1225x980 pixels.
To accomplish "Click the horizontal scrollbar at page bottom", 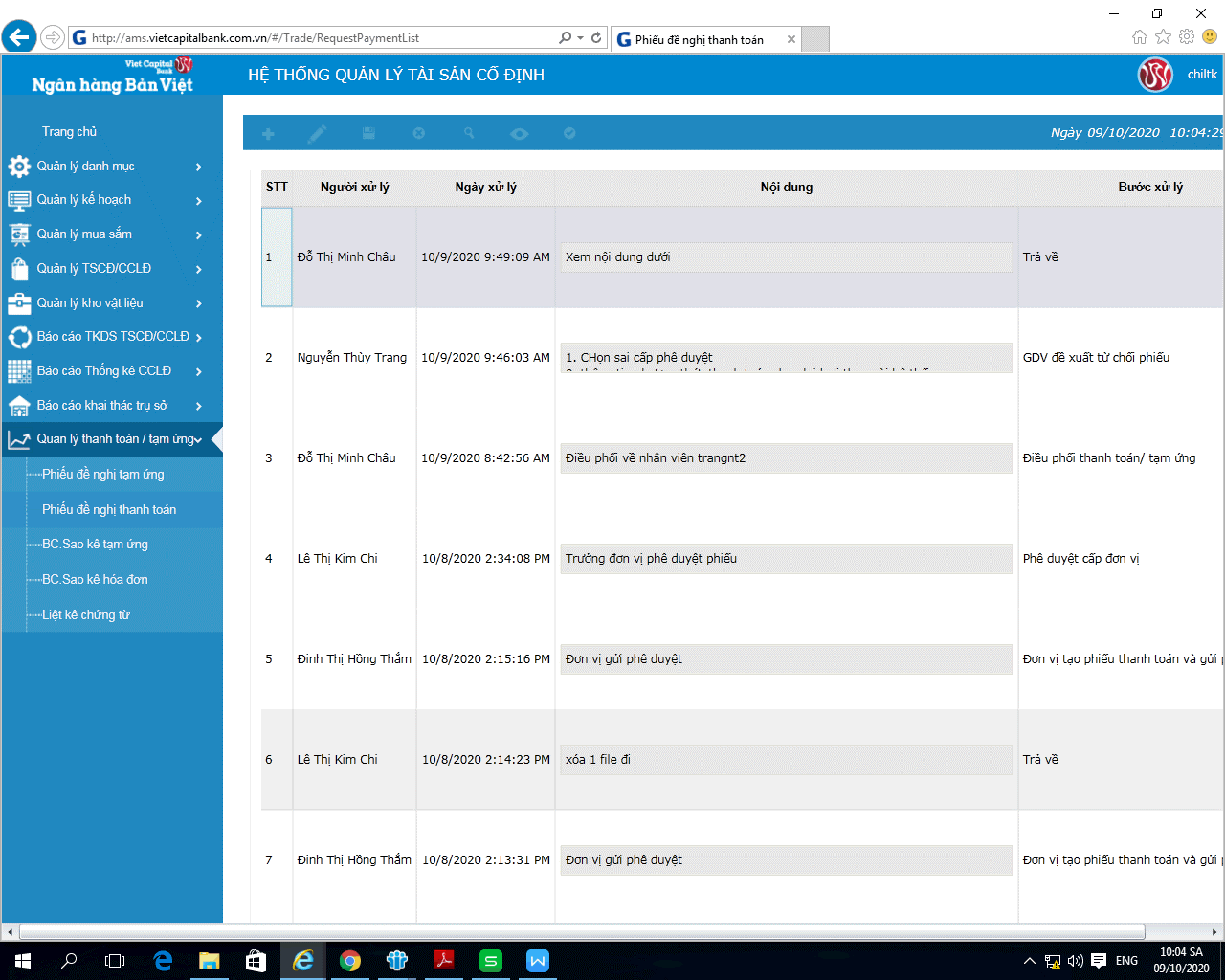I will (582, 932).
